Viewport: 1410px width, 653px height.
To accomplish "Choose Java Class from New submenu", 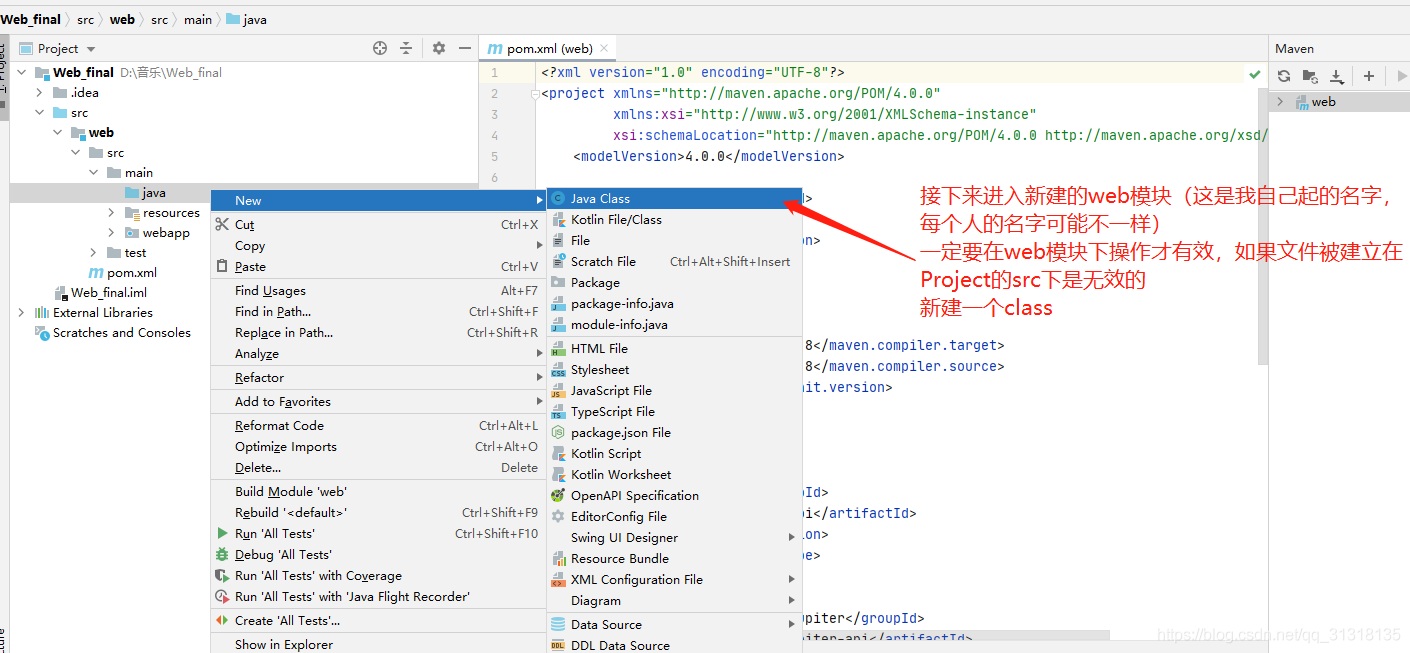I will click(600, 198).
